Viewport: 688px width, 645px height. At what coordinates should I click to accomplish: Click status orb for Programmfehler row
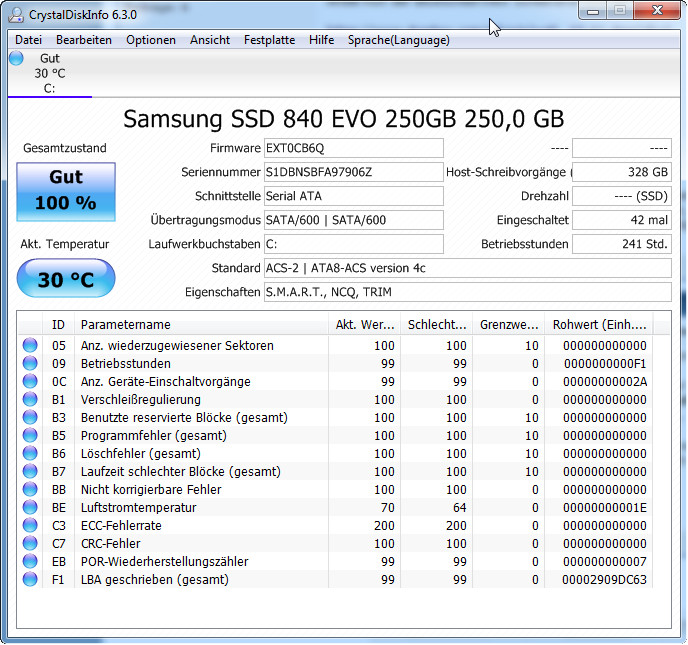click(30, 435)
